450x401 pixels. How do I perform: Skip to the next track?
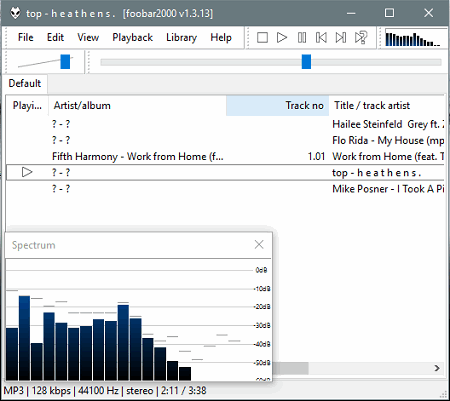(341, 37)
